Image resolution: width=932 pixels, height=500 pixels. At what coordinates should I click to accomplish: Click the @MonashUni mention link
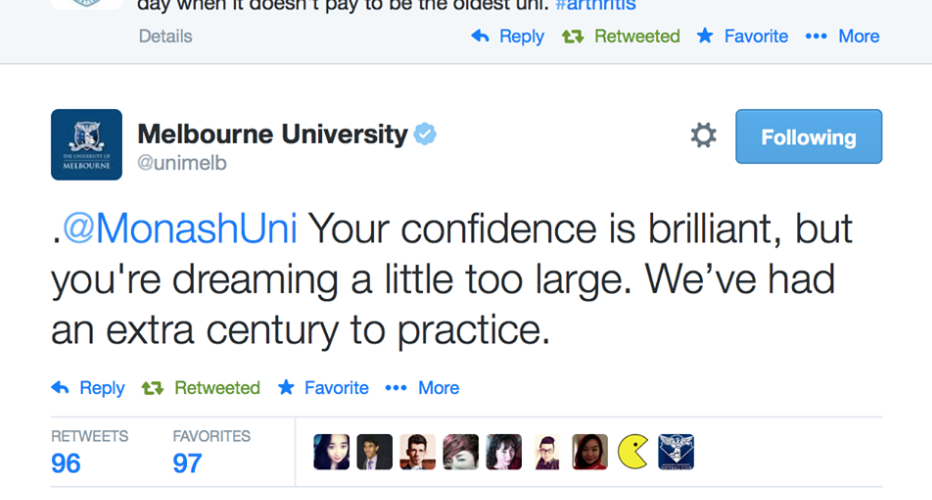pos(180,229)
